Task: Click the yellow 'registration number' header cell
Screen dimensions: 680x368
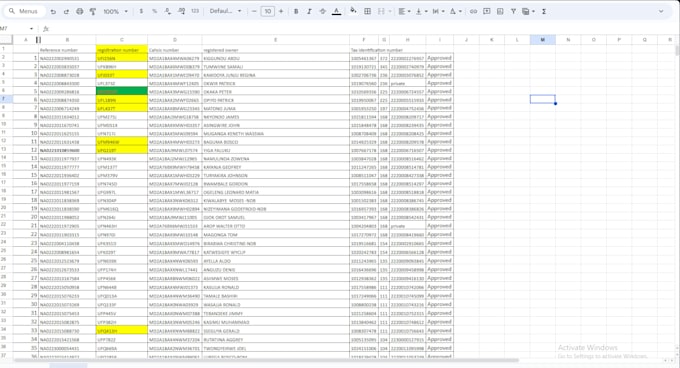Action: [x=122, y=49]
